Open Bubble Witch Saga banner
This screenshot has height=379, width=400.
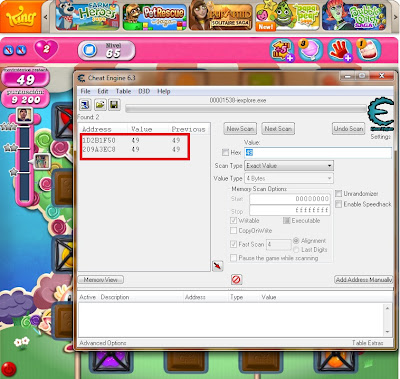(x=354, y=16)
